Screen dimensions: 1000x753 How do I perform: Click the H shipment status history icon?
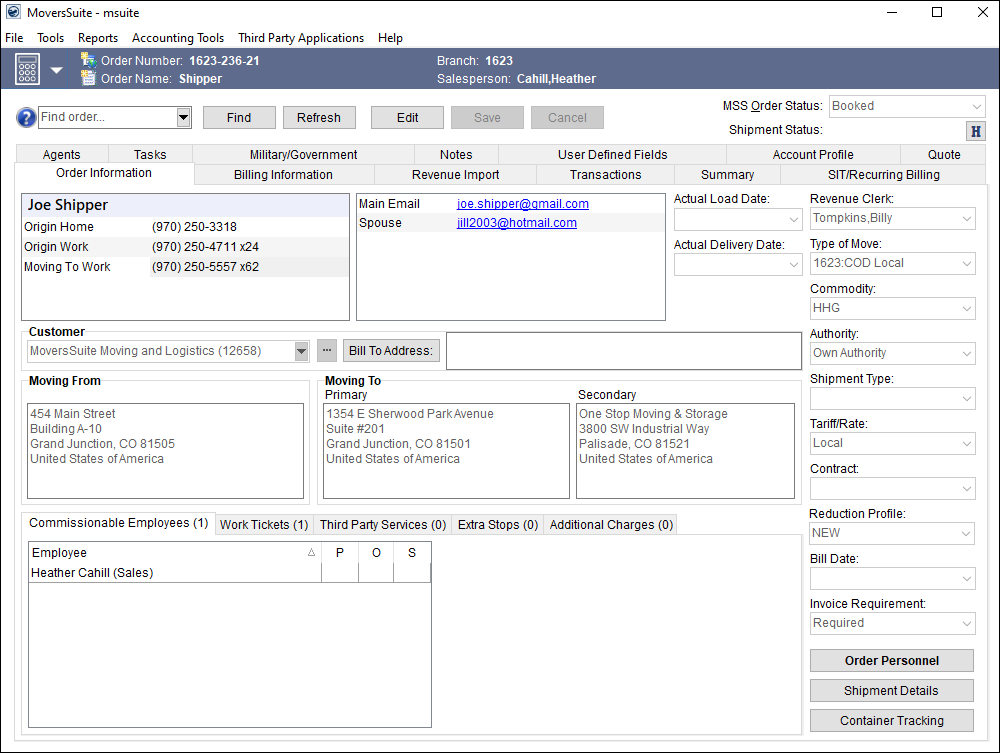[x=975, y=130]
